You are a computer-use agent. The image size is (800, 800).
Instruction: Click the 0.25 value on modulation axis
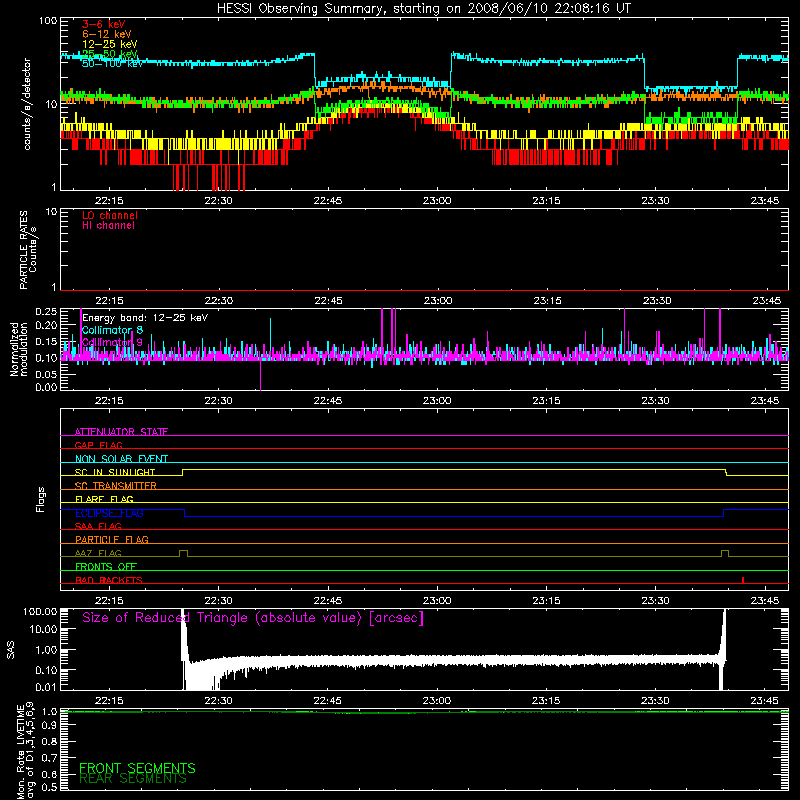pos(46,312)
